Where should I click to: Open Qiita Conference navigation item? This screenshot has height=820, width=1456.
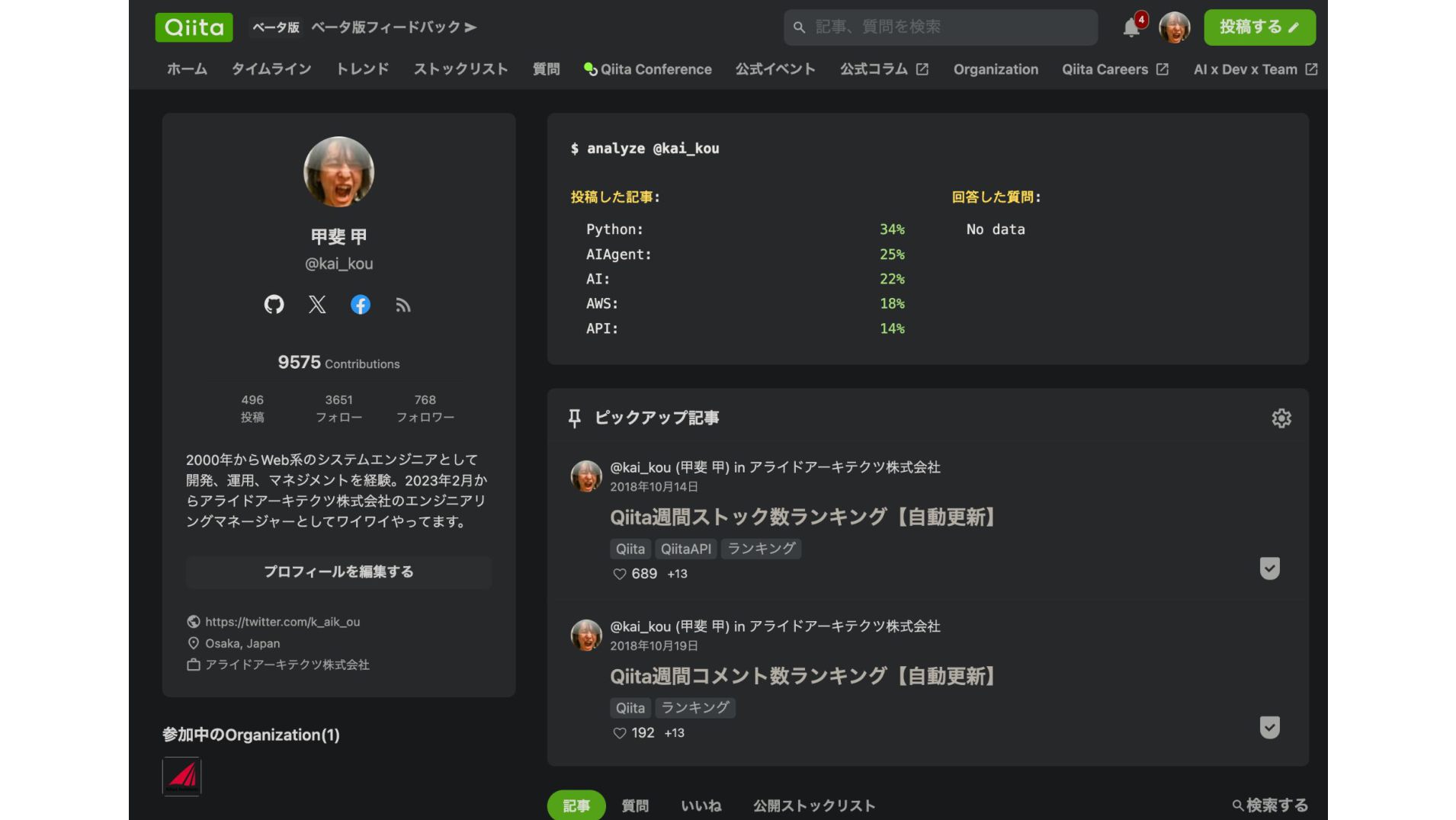pyautogui.click(x=648, y=69)
